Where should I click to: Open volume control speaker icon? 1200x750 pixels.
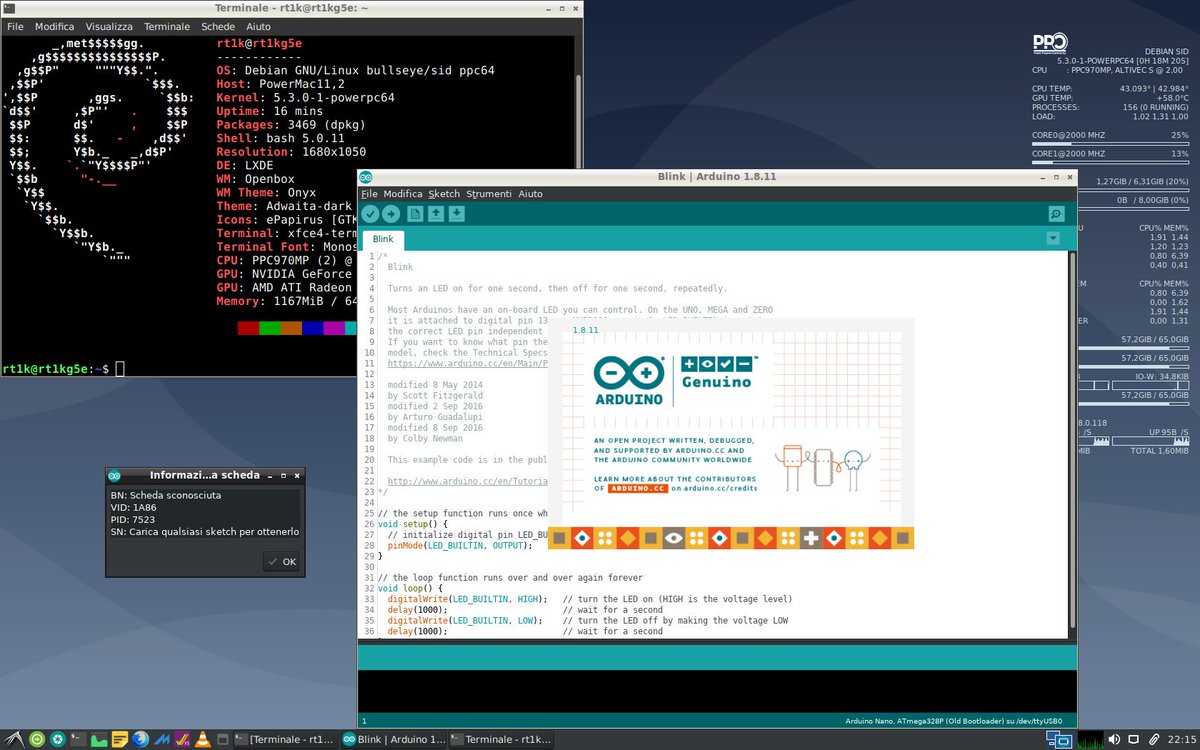coord(1114,739)
